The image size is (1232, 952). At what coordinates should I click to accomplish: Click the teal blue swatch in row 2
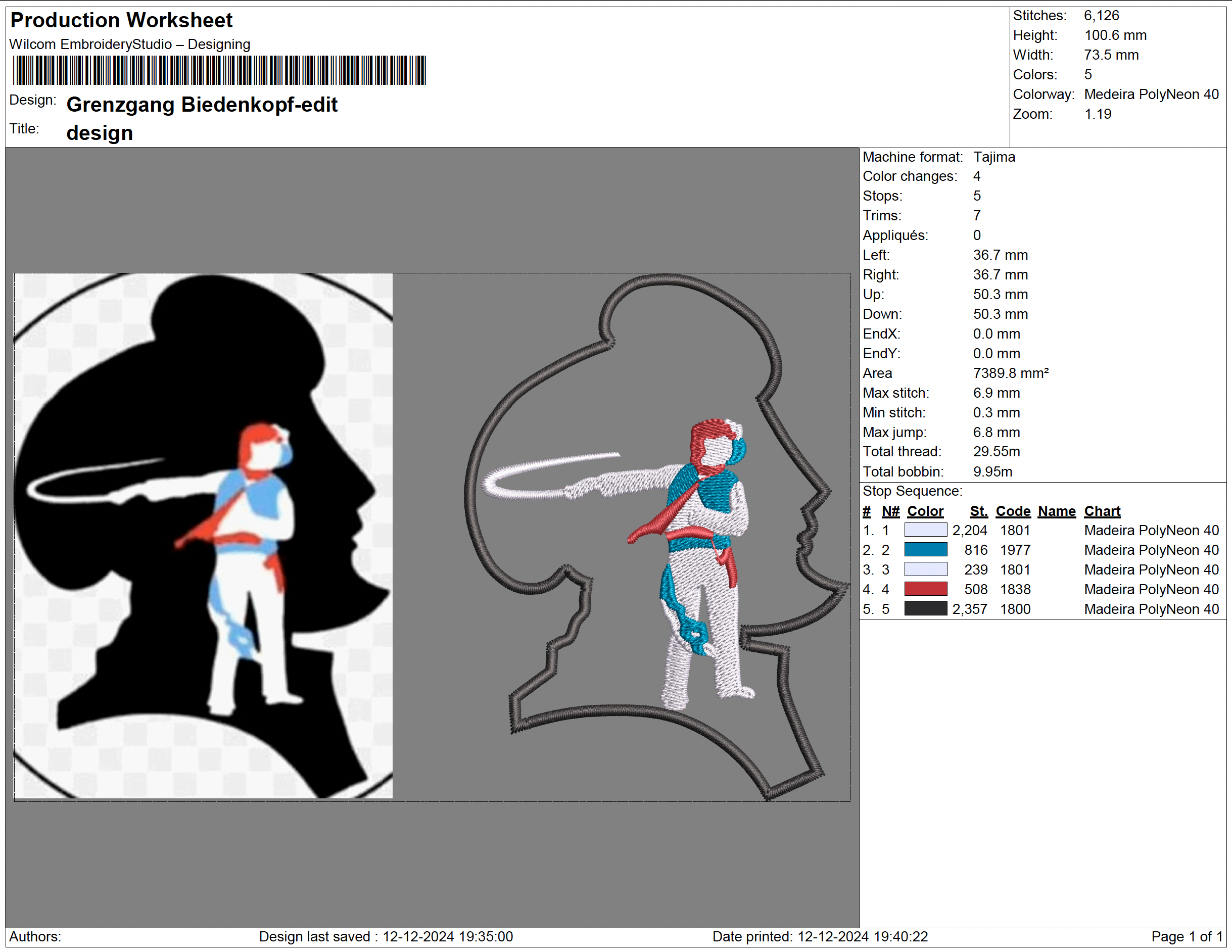point(925,550)
